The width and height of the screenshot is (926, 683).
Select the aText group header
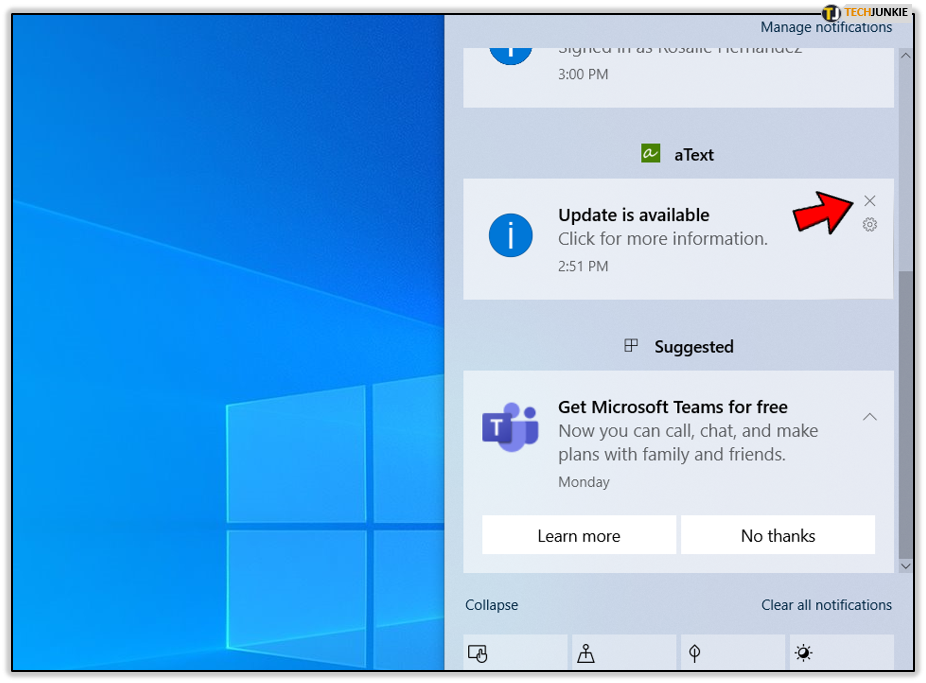click(x=679, y=154)
